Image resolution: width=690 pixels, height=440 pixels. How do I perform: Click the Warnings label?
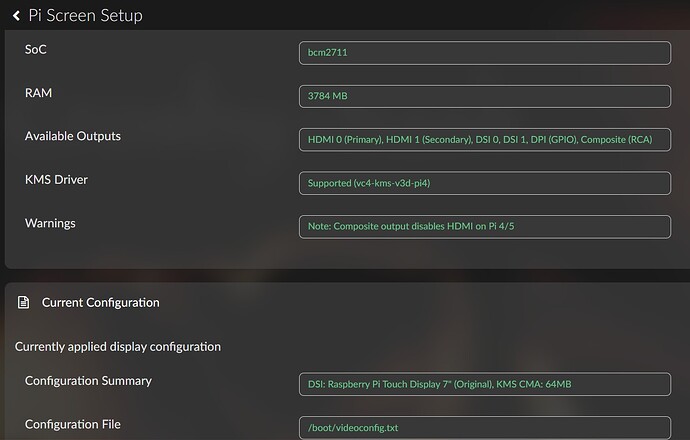click(50, 224)
